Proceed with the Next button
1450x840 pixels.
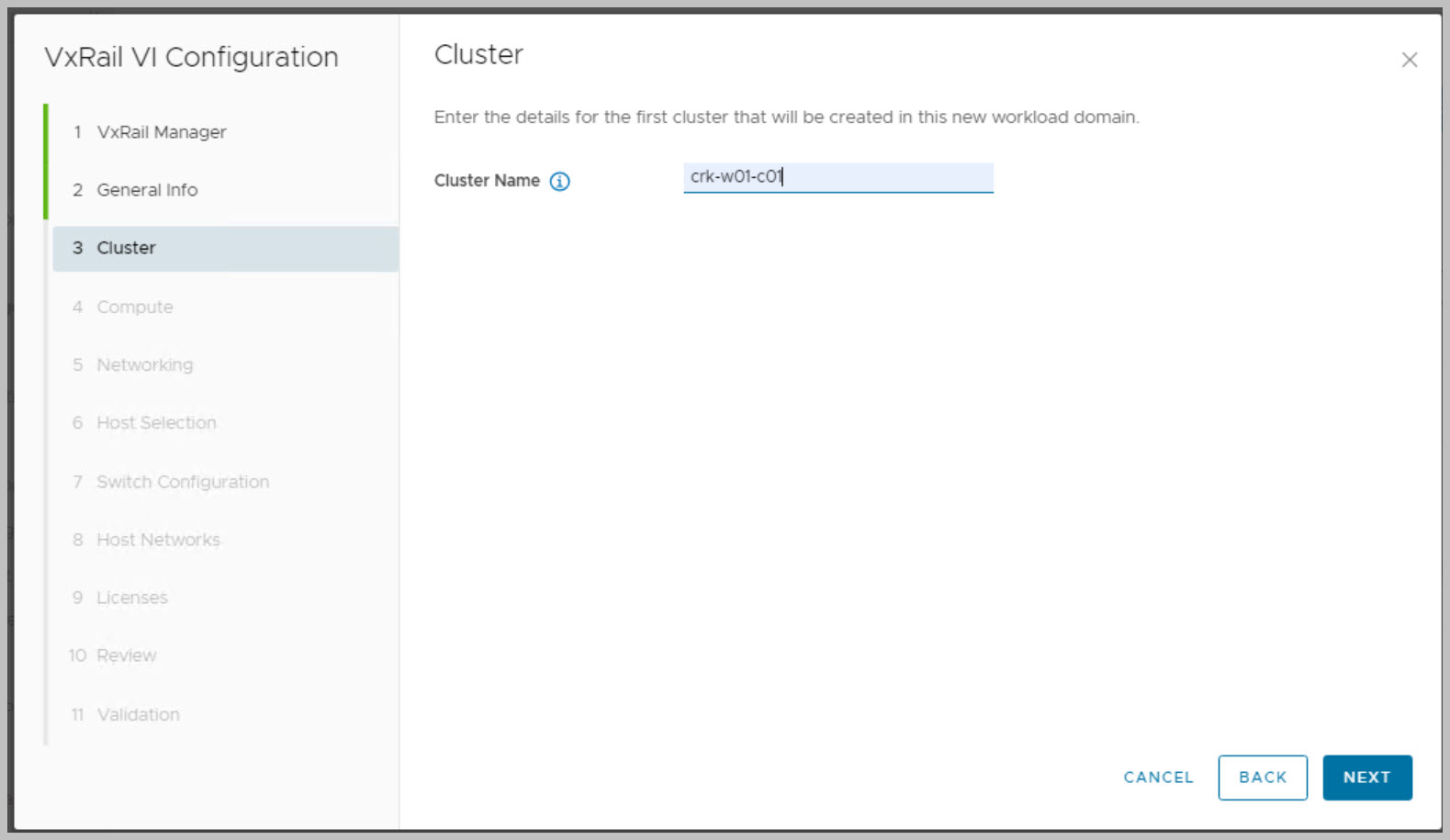point(1367,778)
